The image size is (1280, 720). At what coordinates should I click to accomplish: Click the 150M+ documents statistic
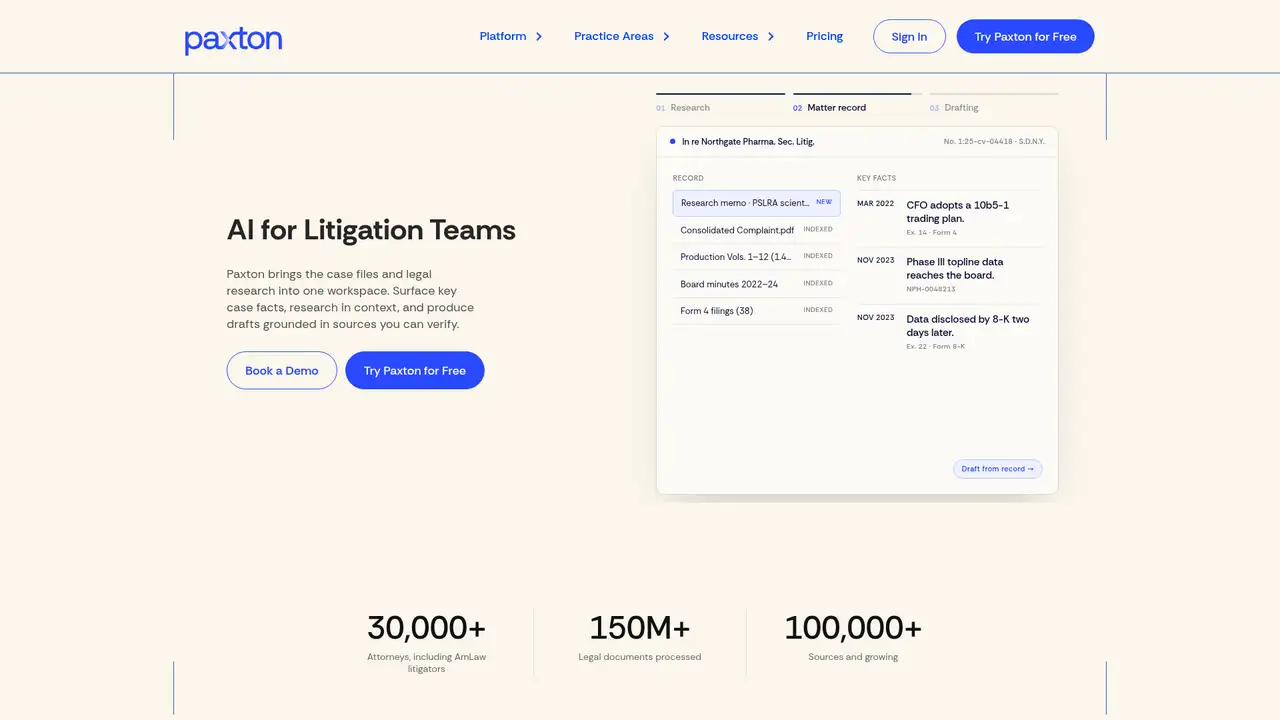[640, 636]
